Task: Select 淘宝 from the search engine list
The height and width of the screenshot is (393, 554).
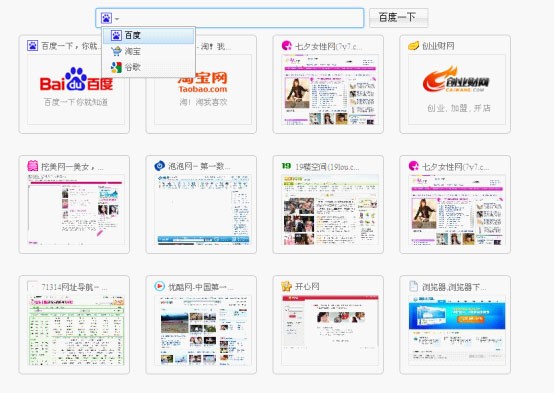Action: pyautogui.click(x=148, y=51)
